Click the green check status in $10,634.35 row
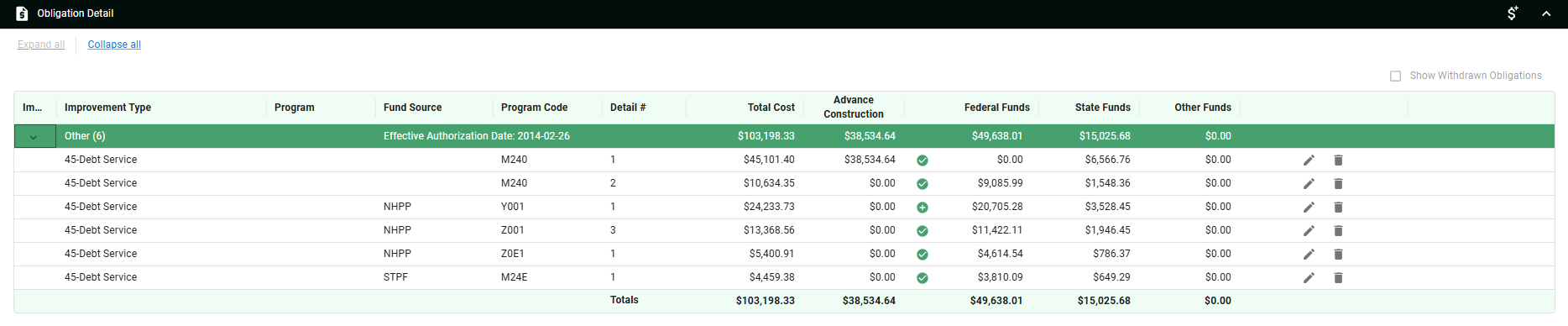This screenshot has height=326, width=1568. pyautogui.click(x=923, y=184)
